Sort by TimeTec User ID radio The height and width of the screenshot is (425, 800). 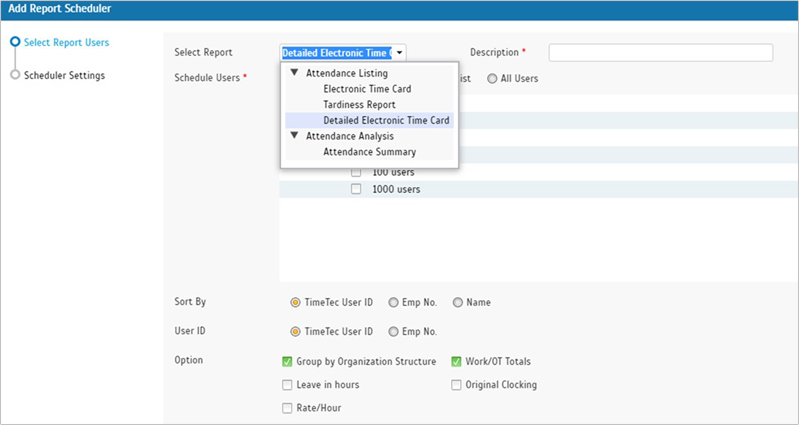pyautogui.click(x=295, y=303)
